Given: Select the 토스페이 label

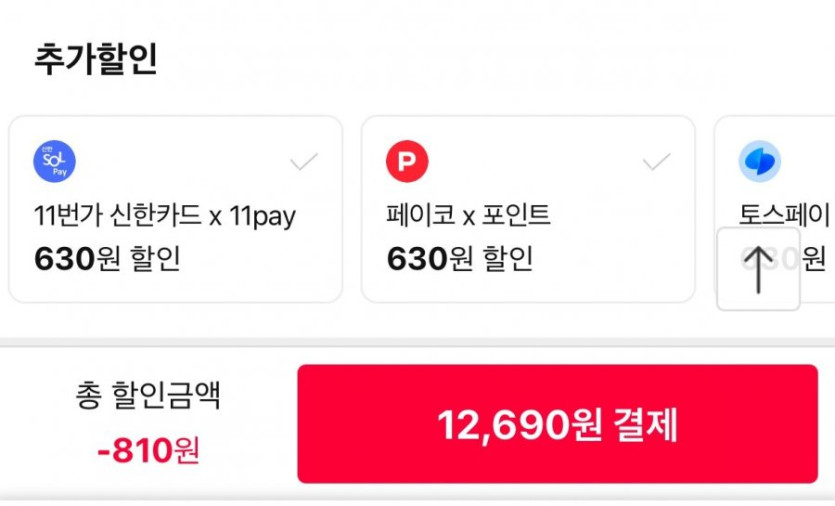Looking at the screenshot, I should click(785, 215).
